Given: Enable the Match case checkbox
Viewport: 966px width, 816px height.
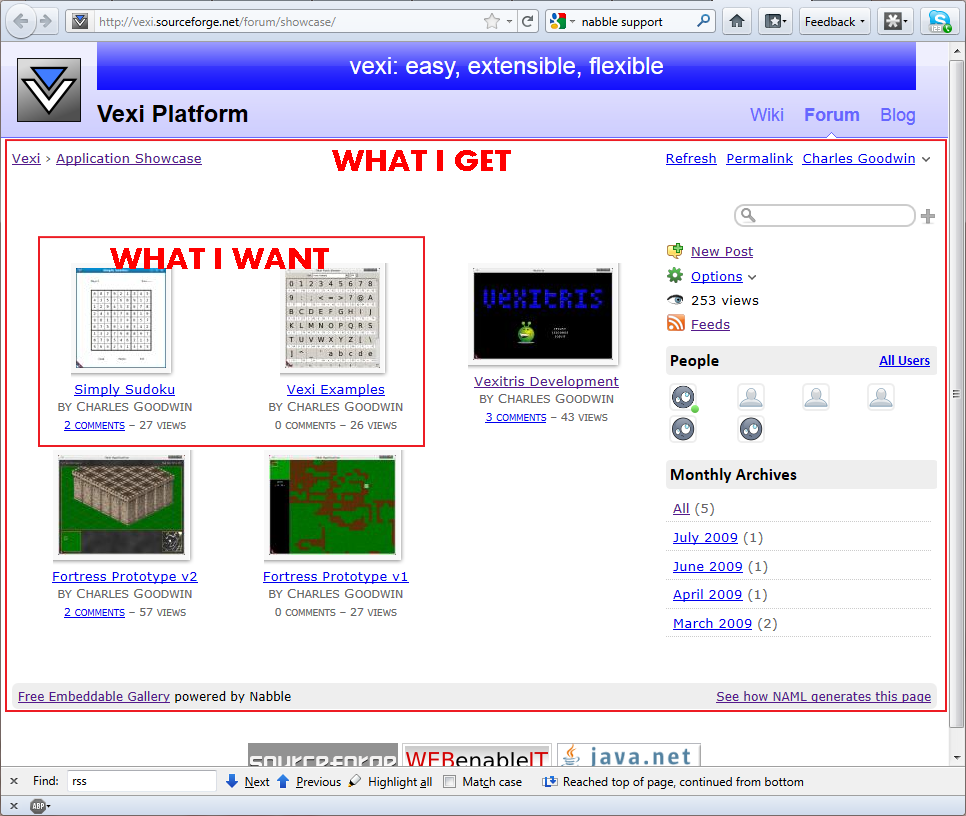Looking at the screenshot, I should pos(450,782).
